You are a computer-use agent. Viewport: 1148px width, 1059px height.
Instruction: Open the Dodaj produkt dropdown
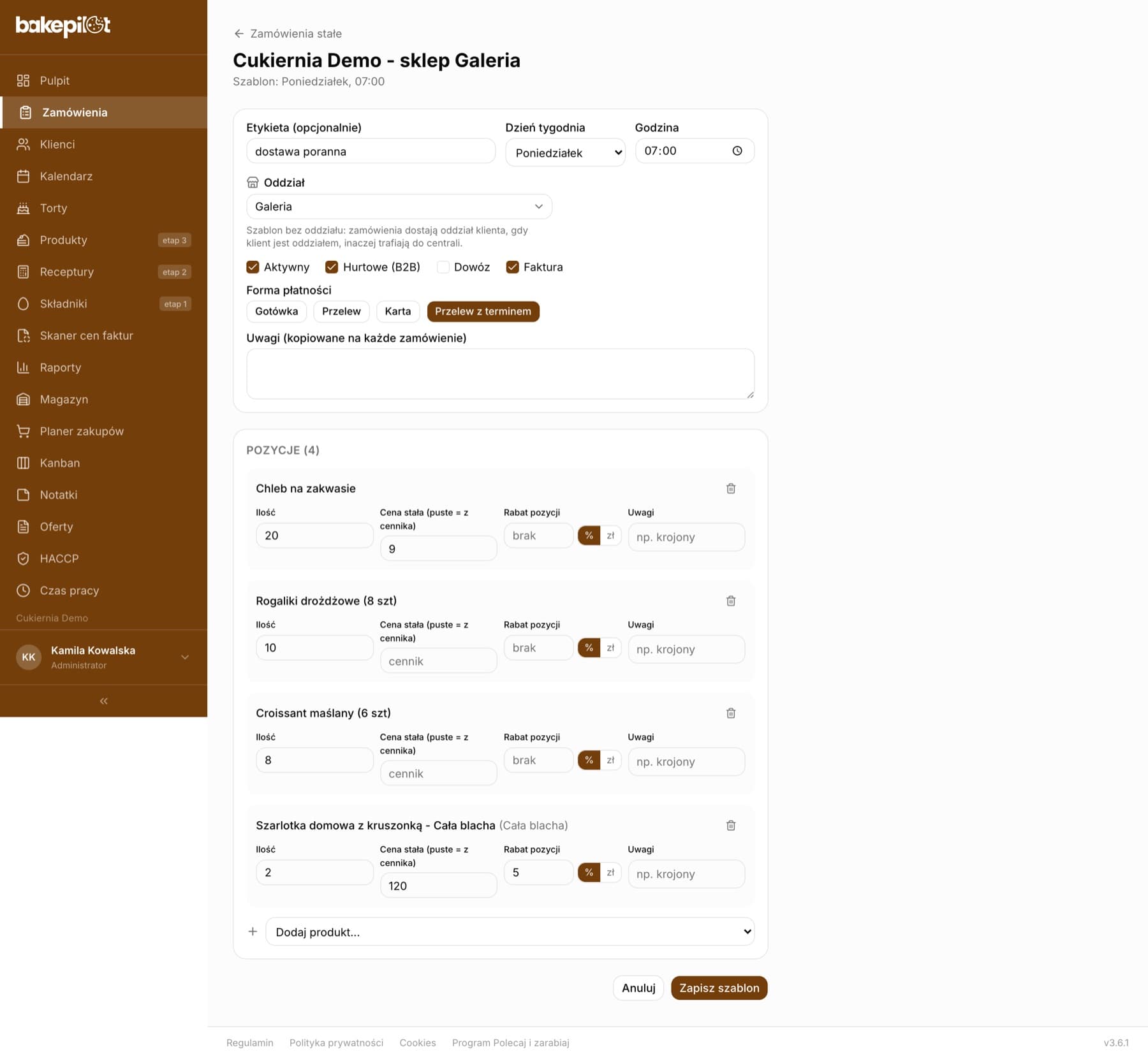(510, 931)
